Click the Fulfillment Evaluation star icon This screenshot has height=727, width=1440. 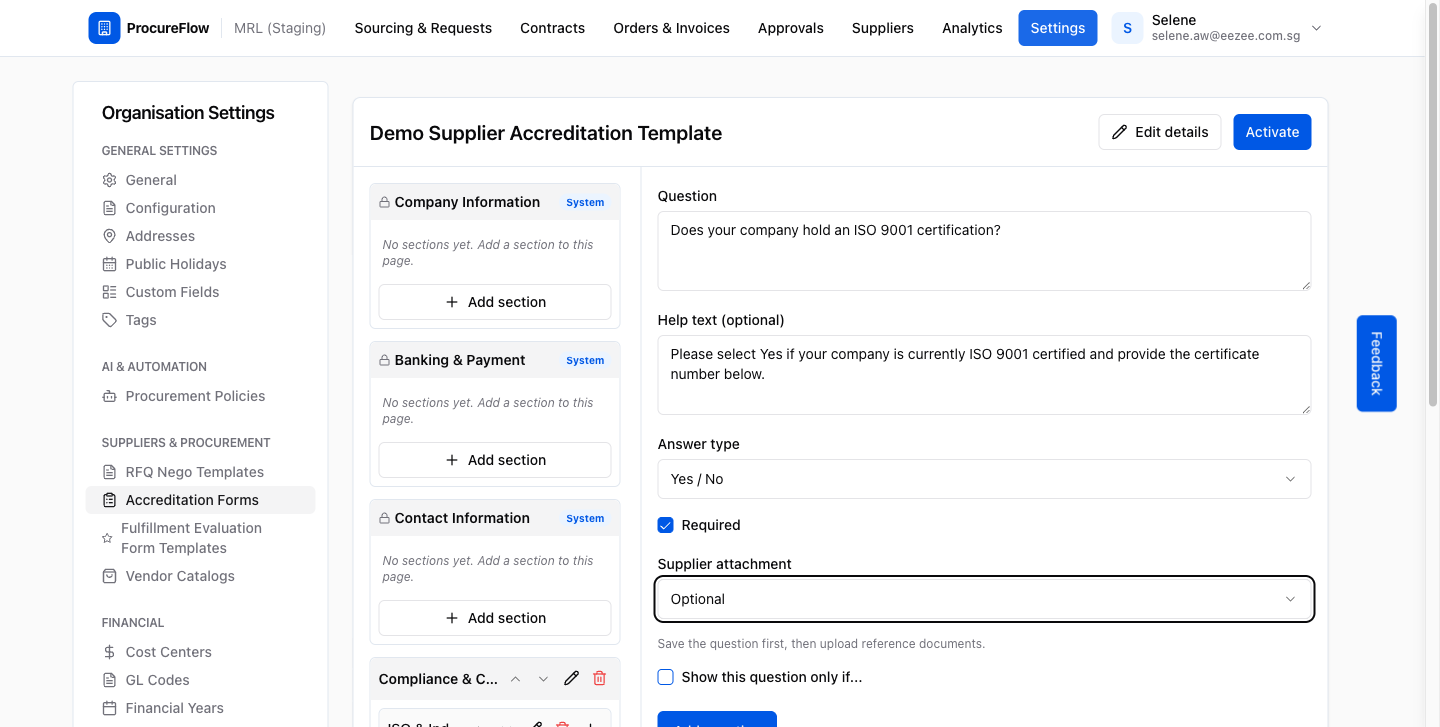click(107, 538)
